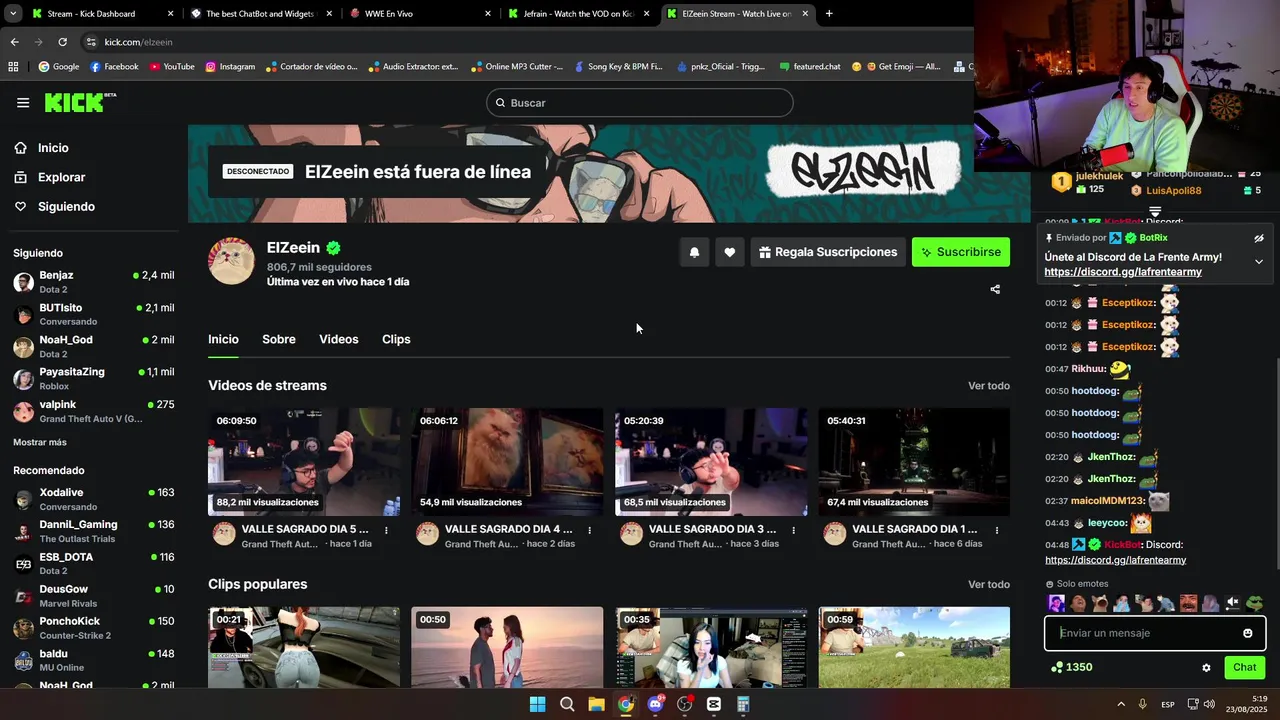Open Siguiendo in sidebar
Viewport: 1280px width, 720px height.
66,206
